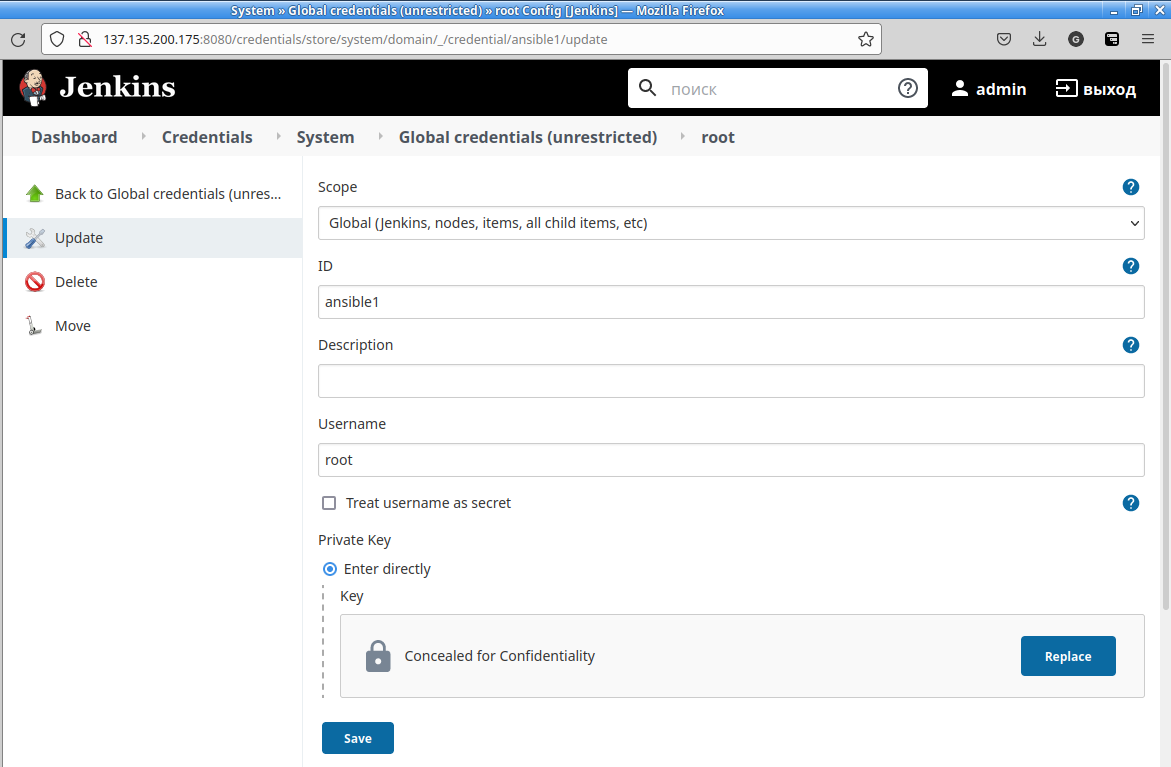Image resolution: width=1171 pixels, height=767 pixels.
Task: Focus the поиск search field
Action: pos(777,88)
